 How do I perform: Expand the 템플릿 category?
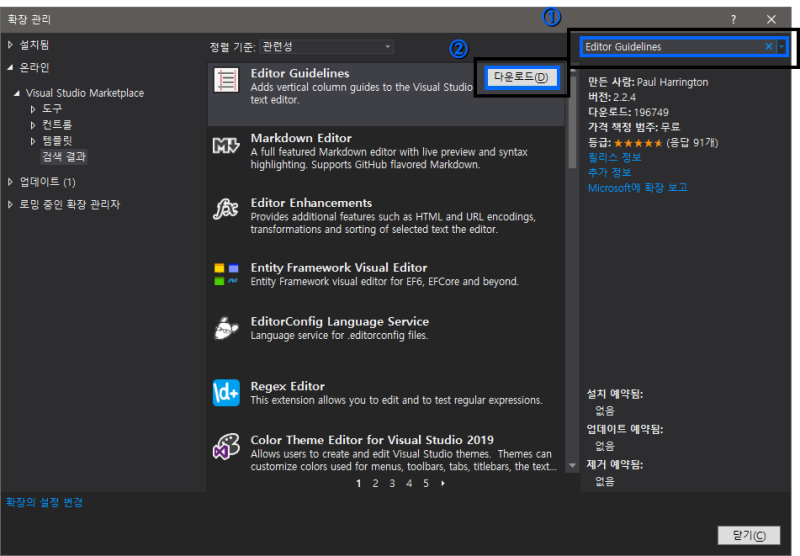point(33,141)
